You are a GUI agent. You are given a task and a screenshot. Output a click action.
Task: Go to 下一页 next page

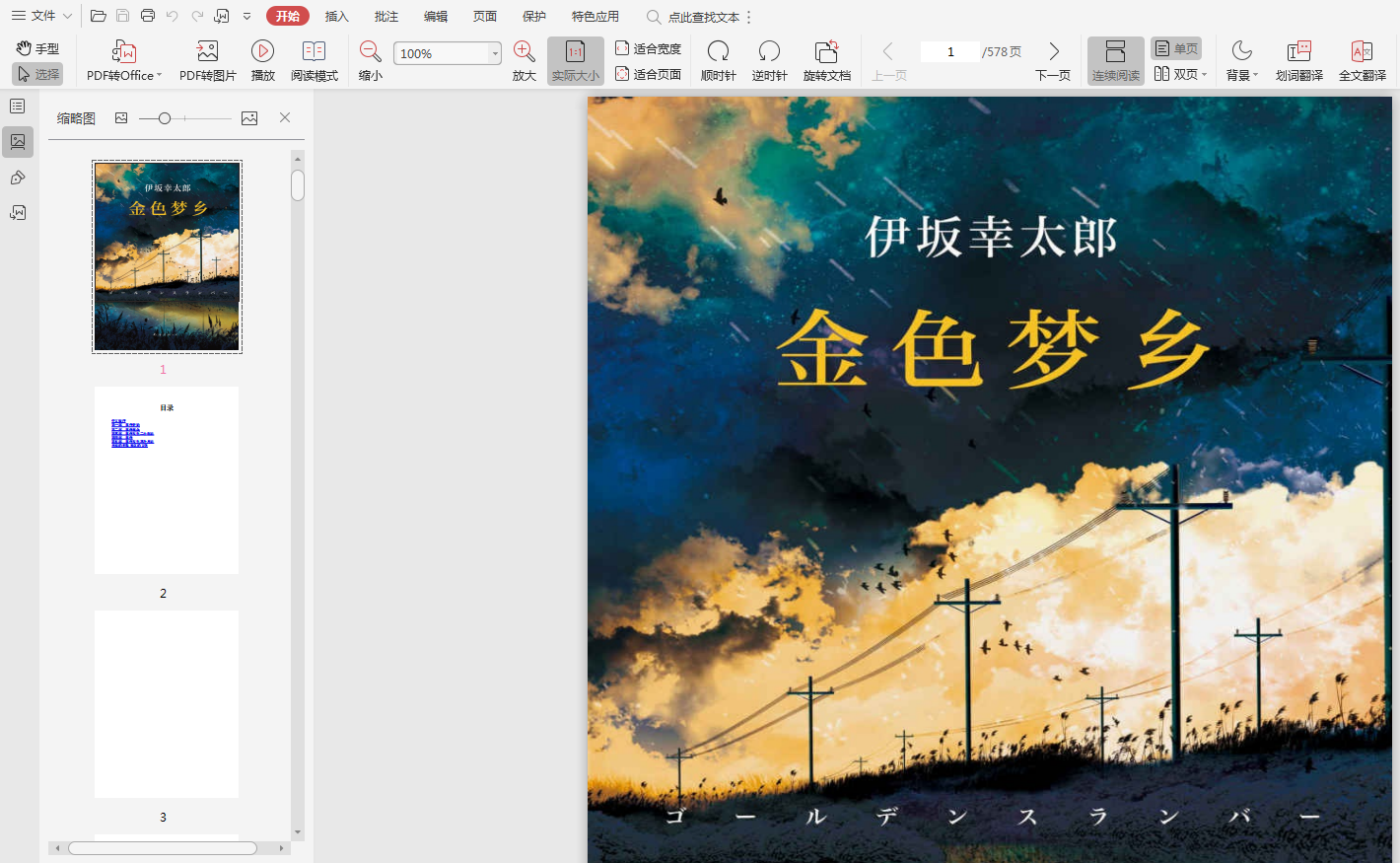click(x=1053, y=61)
